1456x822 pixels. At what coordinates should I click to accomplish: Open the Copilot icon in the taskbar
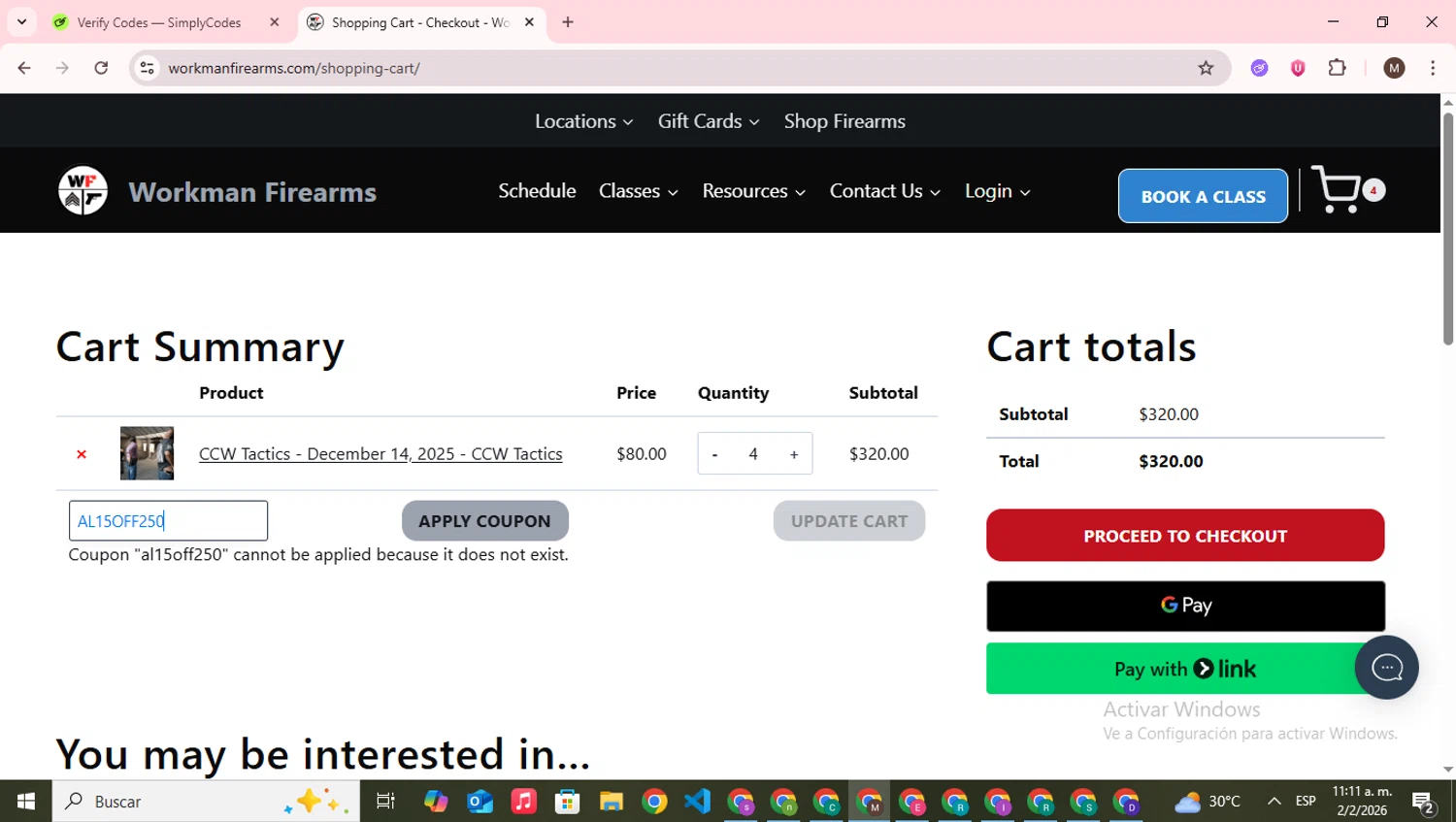pos(436,802)
